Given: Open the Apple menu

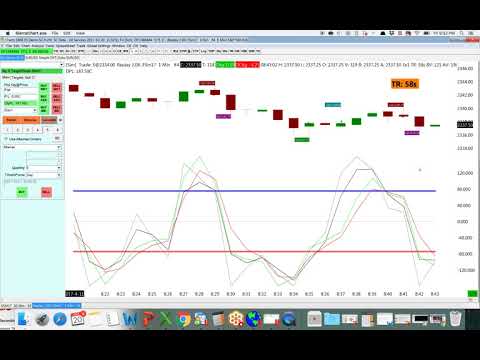Looking at the screenshot, I should tap(7, 33).
